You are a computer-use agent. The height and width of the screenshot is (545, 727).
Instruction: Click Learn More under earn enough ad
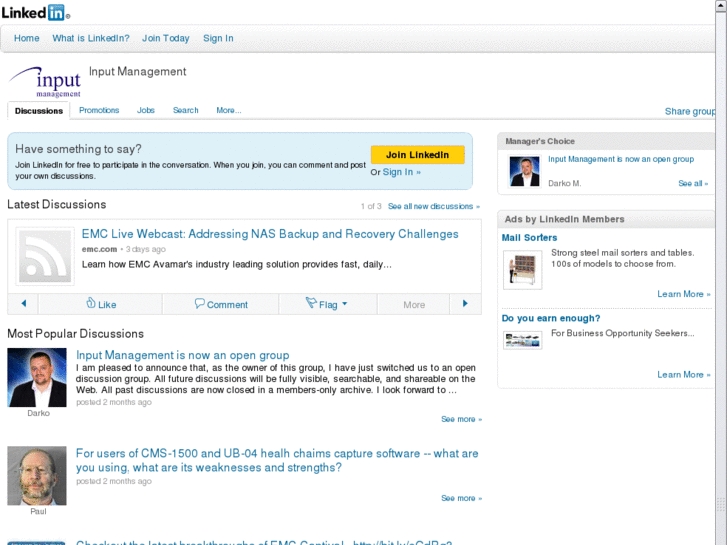click(683, 374)
